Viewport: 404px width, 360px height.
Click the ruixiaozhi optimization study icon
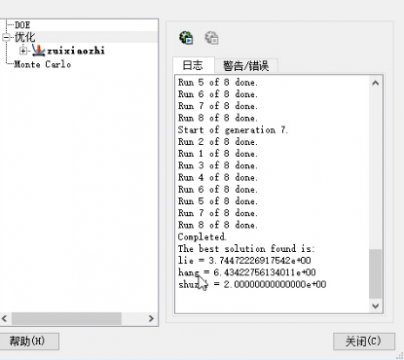39,50
